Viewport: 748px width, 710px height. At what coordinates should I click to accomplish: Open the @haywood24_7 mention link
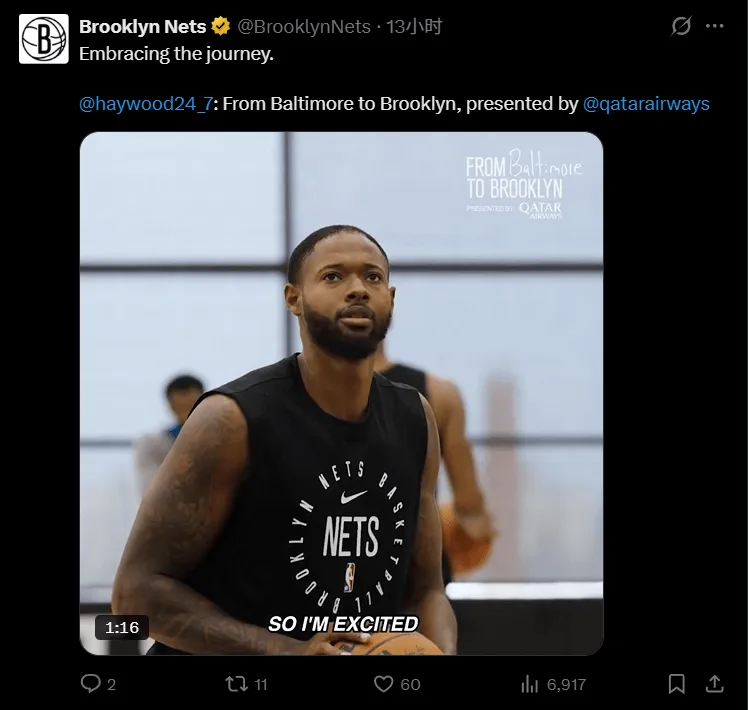click(145, 103)
